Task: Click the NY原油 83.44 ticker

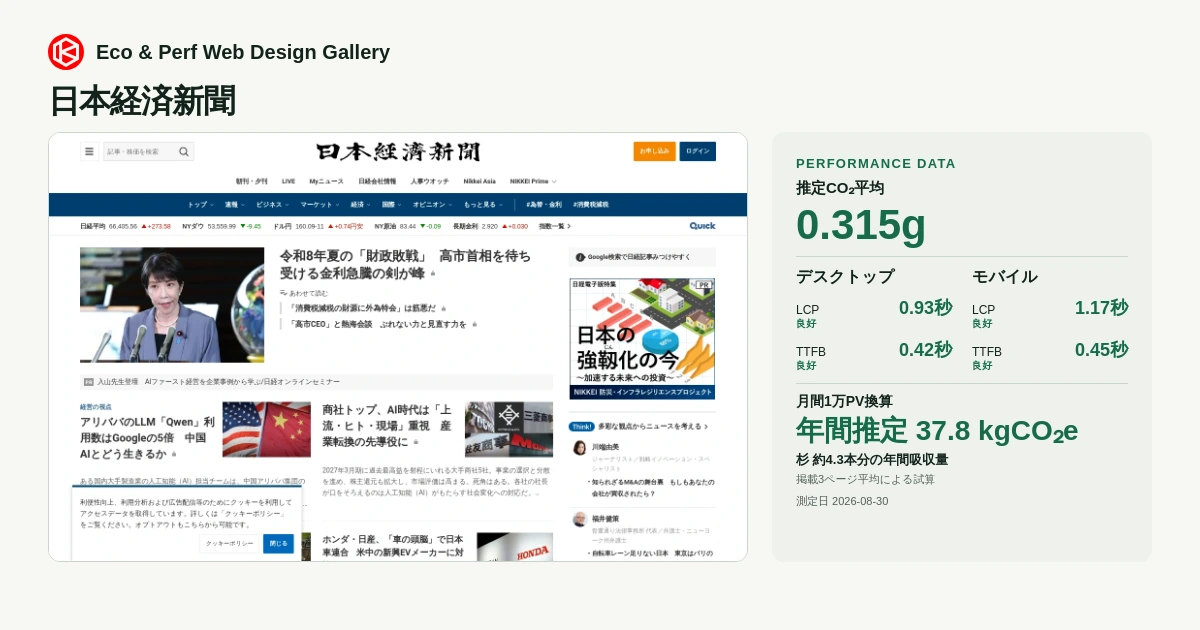Action: click(407, 226)
